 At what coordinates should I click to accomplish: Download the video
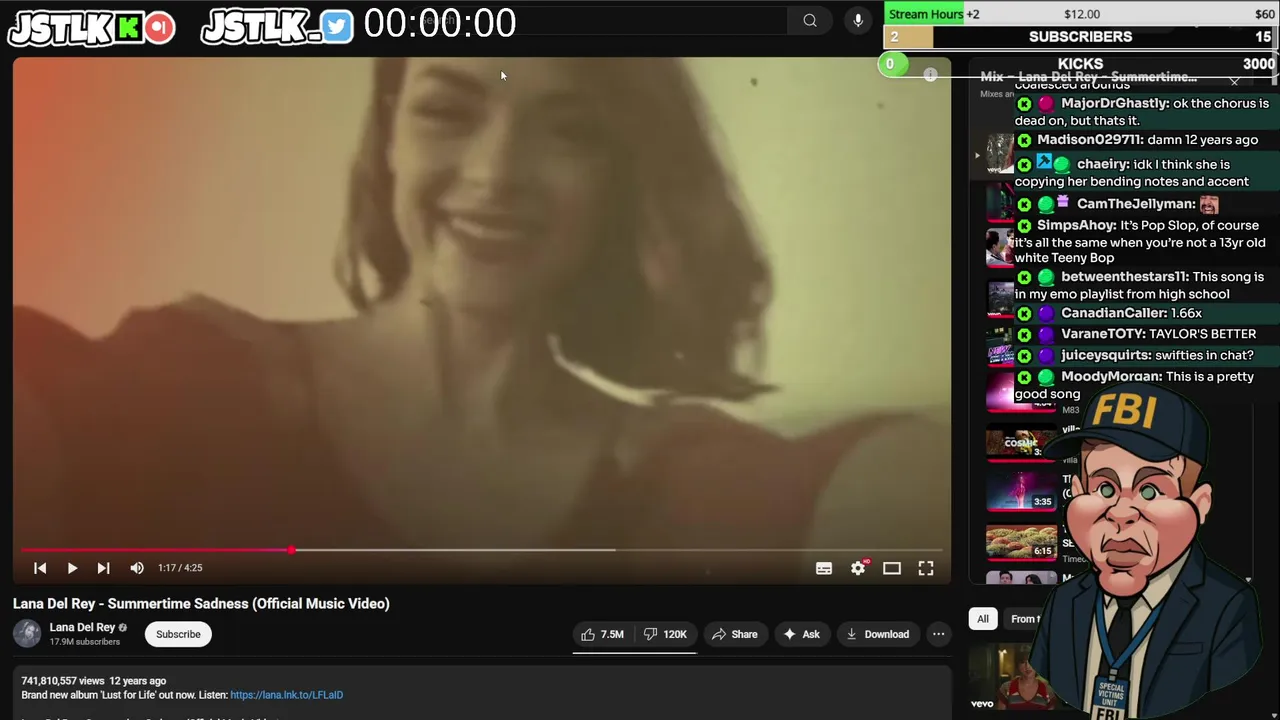pyautogui.click(x=877, y=634)
